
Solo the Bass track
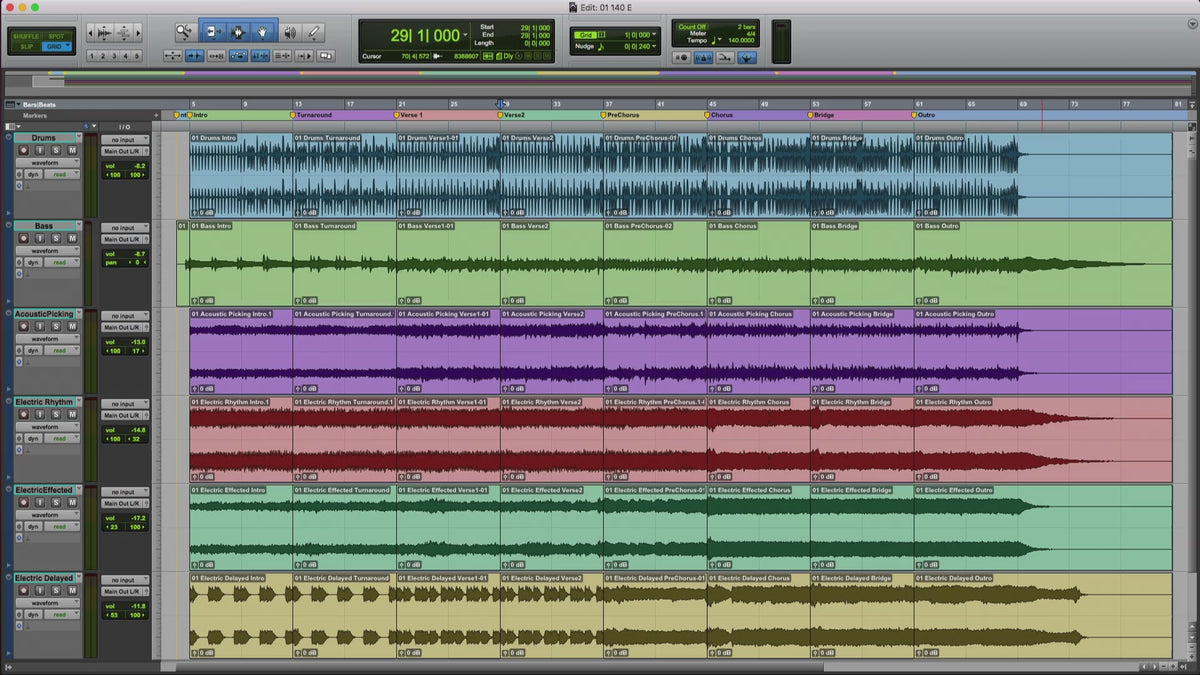point(56,238)
